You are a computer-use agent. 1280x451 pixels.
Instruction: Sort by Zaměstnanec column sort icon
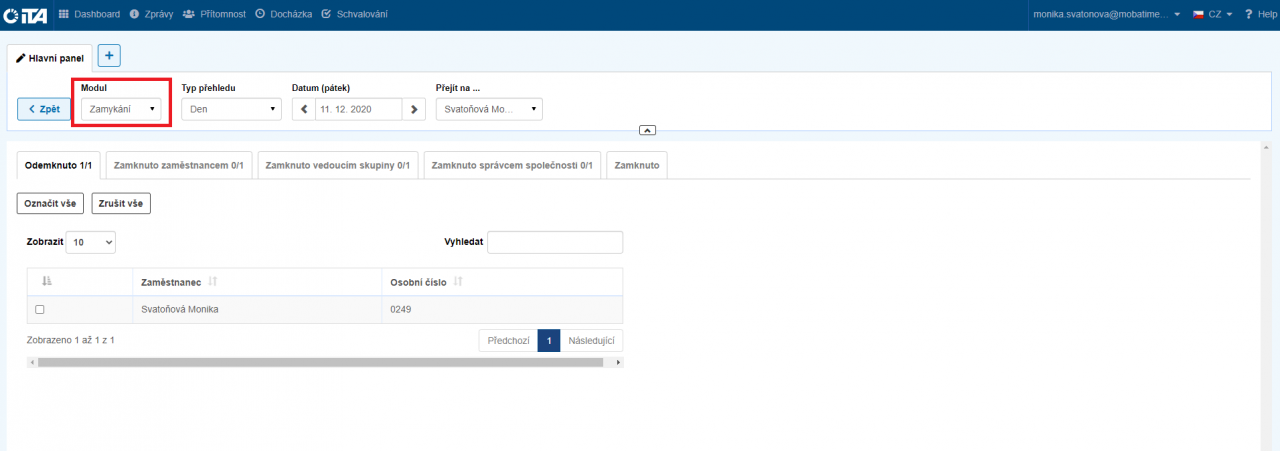(x=212, y=283)
